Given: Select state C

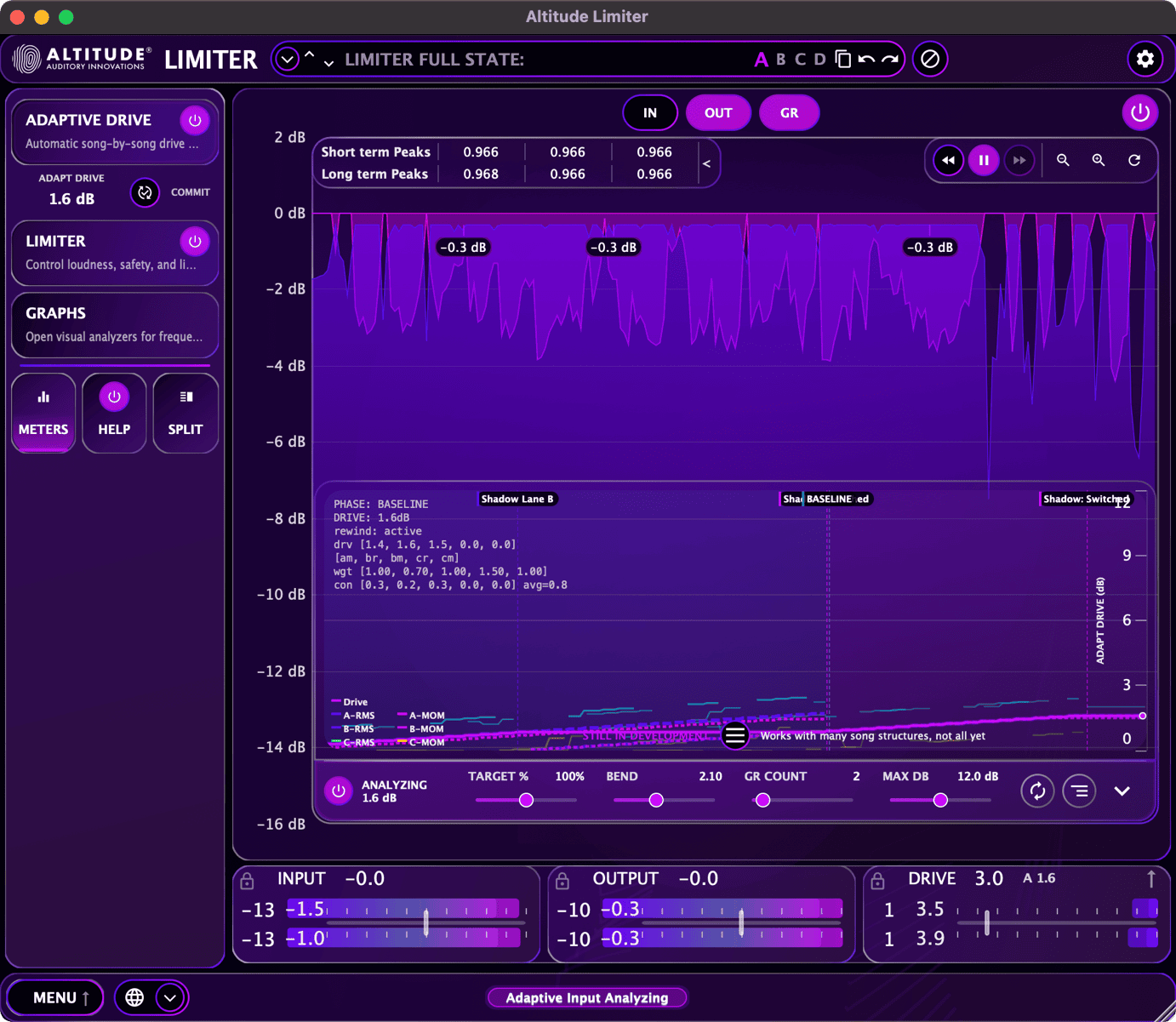Looking at the screenshot, I should click(x=800, y=60).
